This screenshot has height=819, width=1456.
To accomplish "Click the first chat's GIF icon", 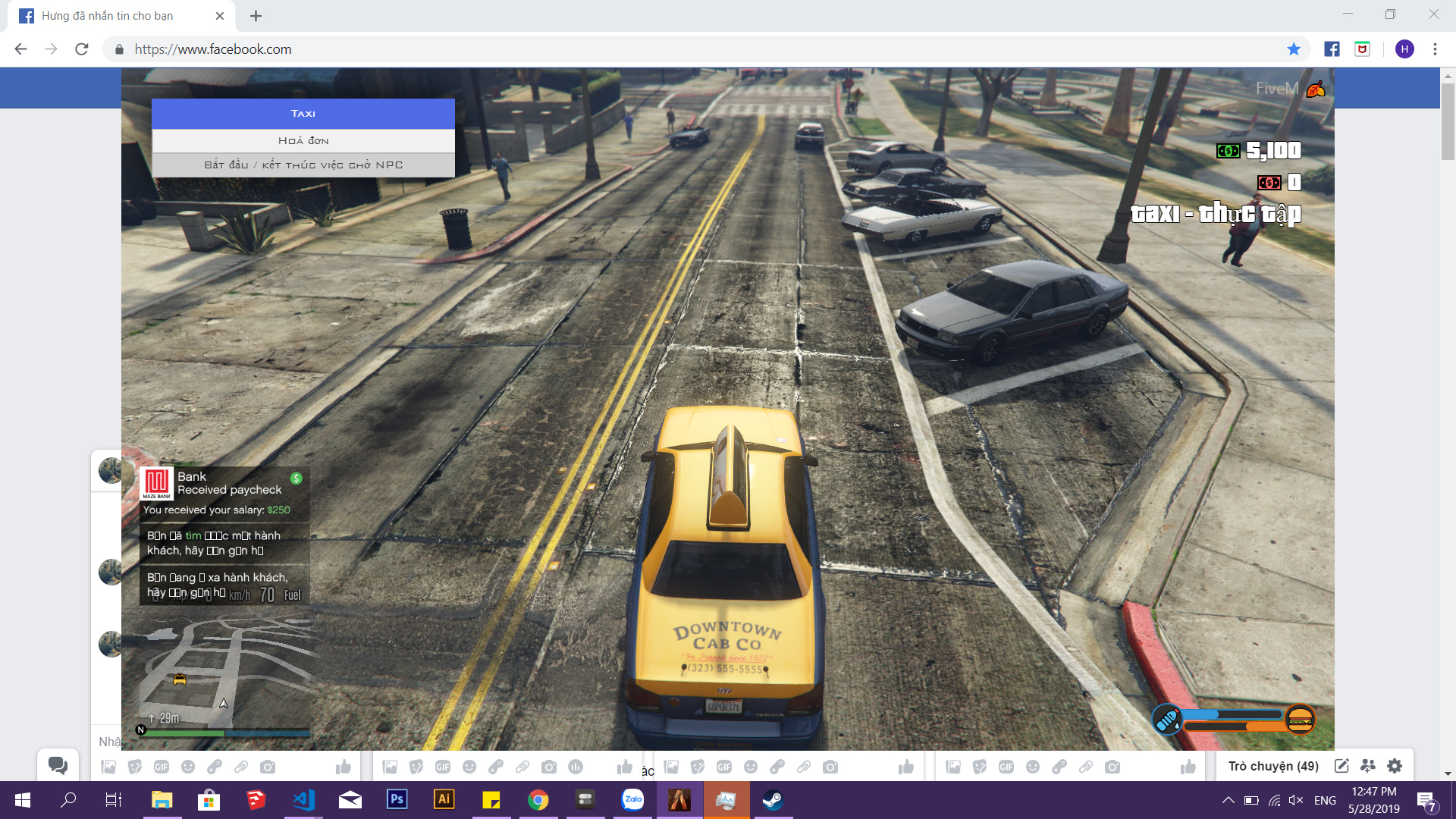I will [162, 767].
